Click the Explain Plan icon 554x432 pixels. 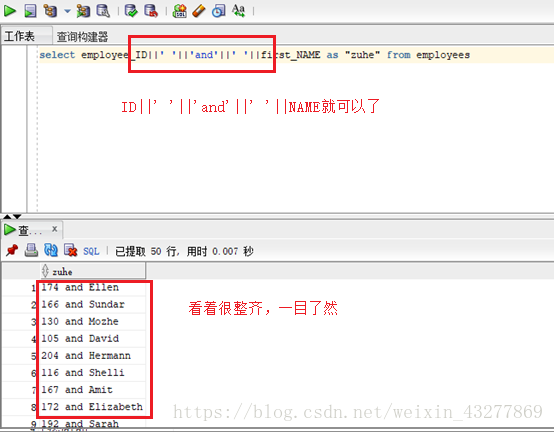[x=50, y=11]
